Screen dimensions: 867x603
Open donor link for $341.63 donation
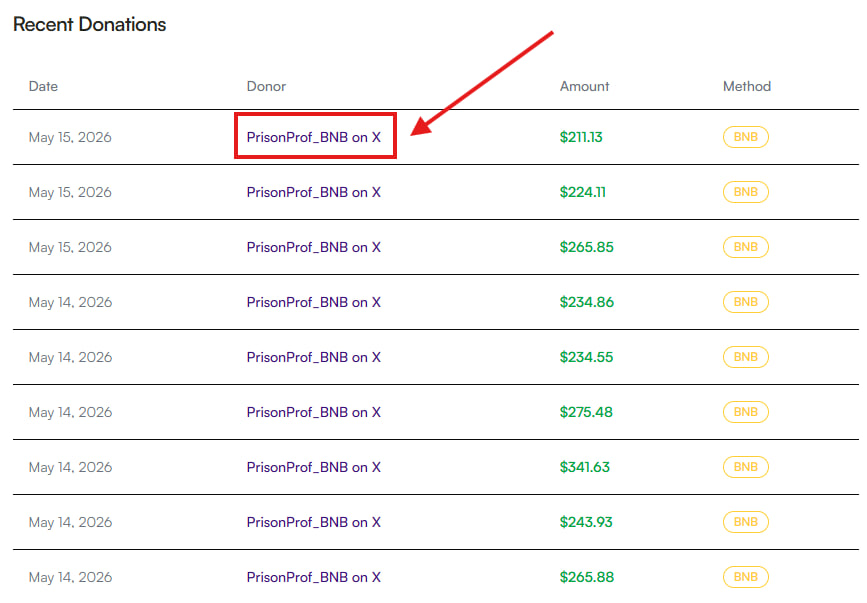[x=314, y=467]
